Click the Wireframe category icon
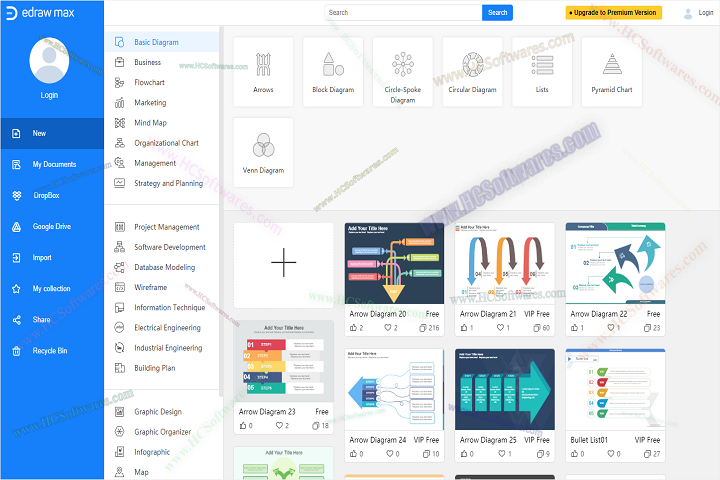Image resolution: width=720 pixels, height=480 pixels. [x=119, y=287]
